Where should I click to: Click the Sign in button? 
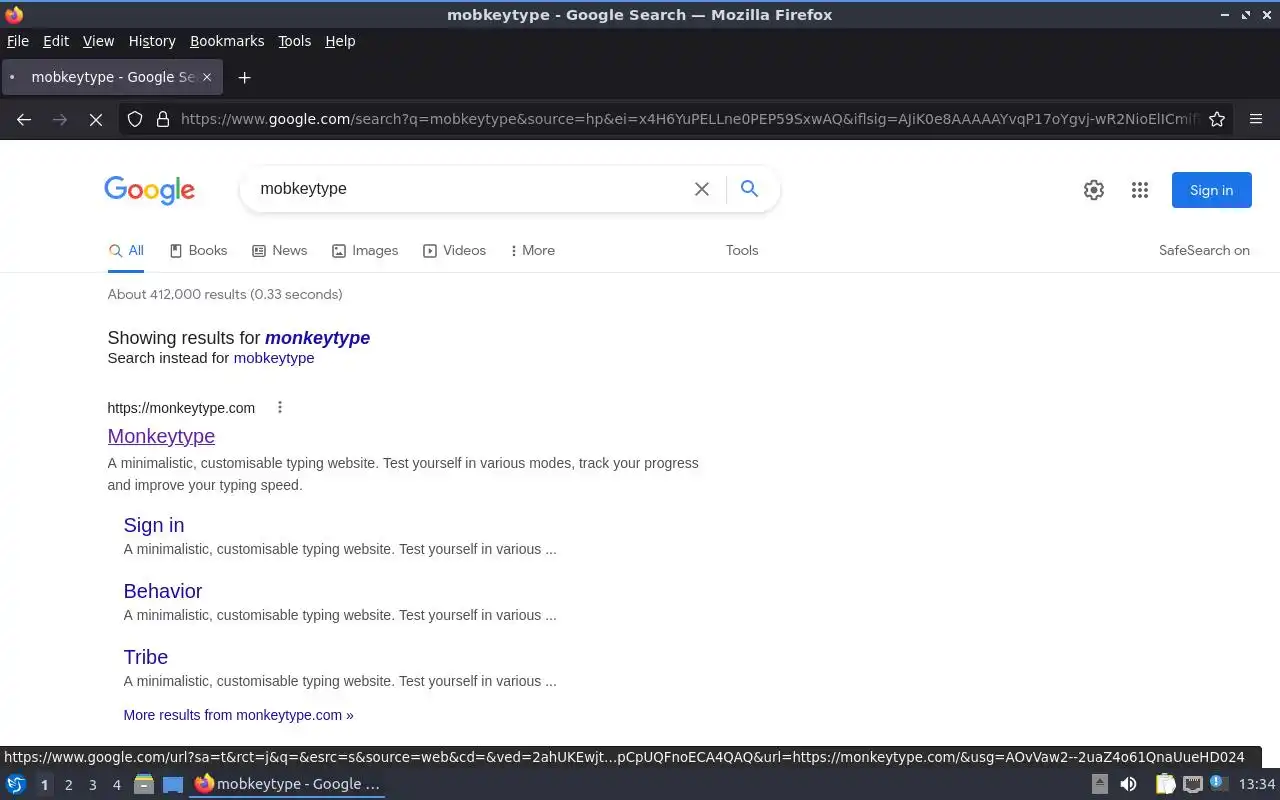click(x=1211, y=190)
